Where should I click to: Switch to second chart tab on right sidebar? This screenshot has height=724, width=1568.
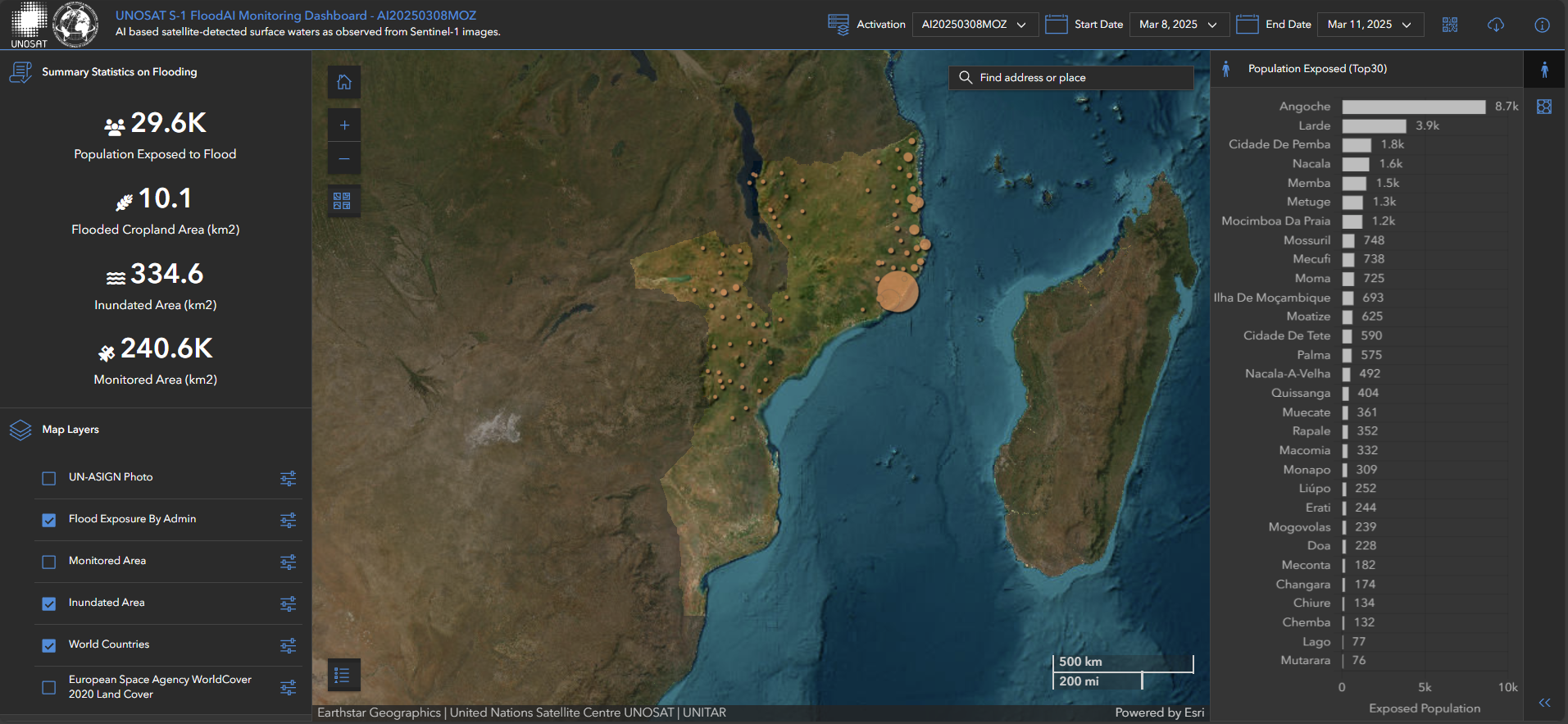pyautogui.click(x=1544, y=107)
